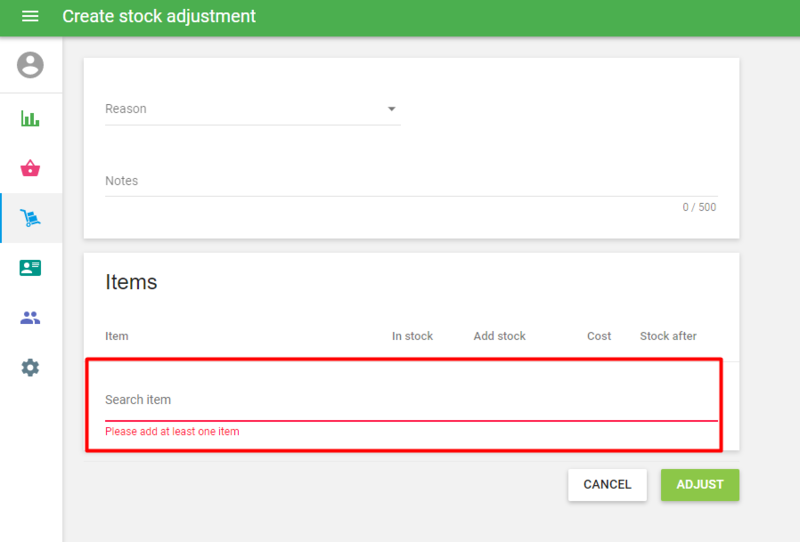Expand the Reason dropdown field

(x=240, y=109)
